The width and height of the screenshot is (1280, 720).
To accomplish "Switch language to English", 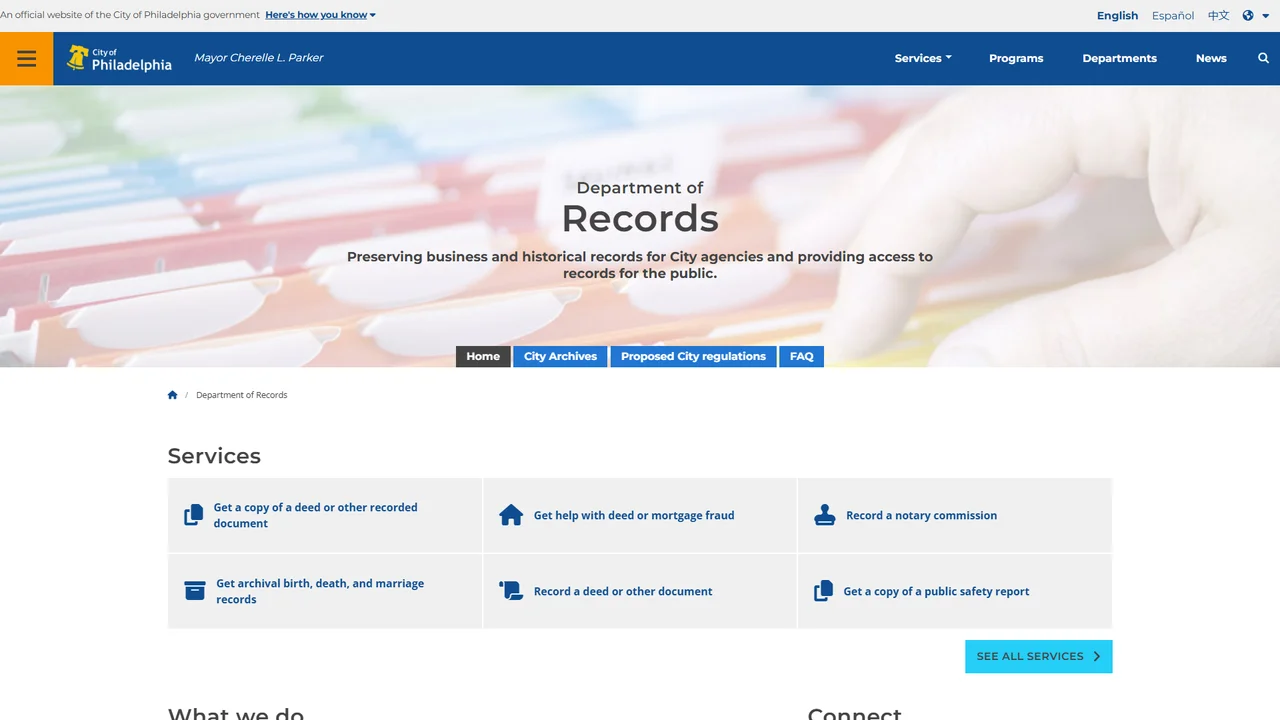I will [x=1117, y=15].
